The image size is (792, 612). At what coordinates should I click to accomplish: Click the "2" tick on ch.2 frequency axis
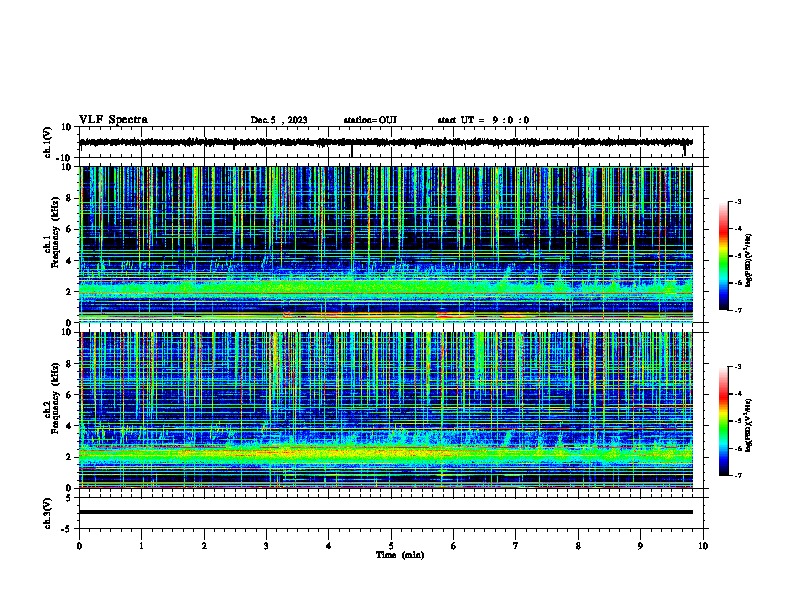[x=70, y=457]
